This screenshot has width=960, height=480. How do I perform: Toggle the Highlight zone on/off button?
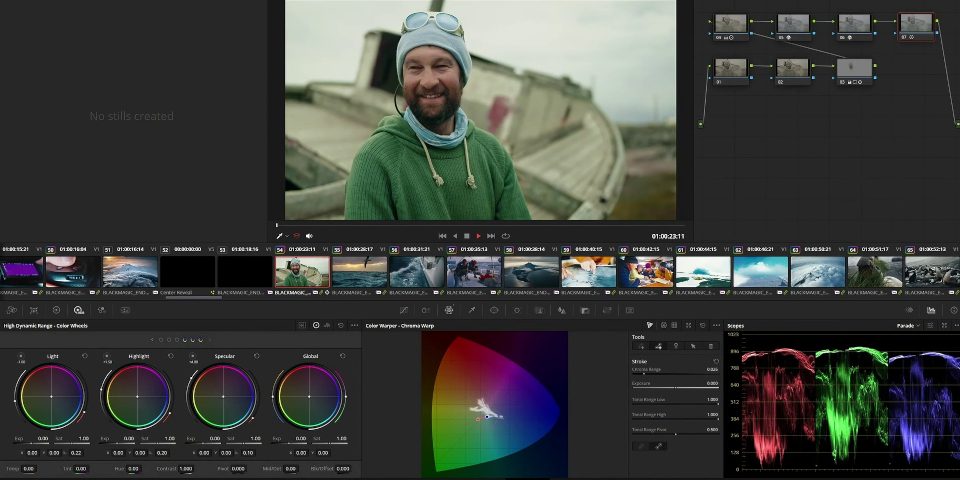pos(106,356)
